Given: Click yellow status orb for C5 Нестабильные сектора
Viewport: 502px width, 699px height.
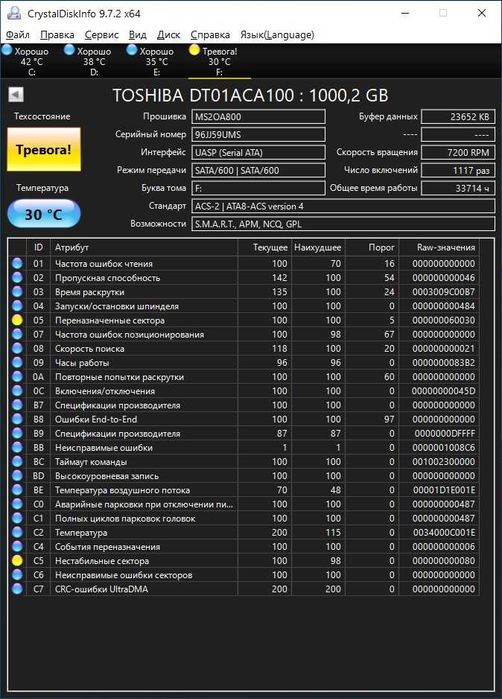Looking at the screenshot, I should pyautogui.click(x=17, y=561).
